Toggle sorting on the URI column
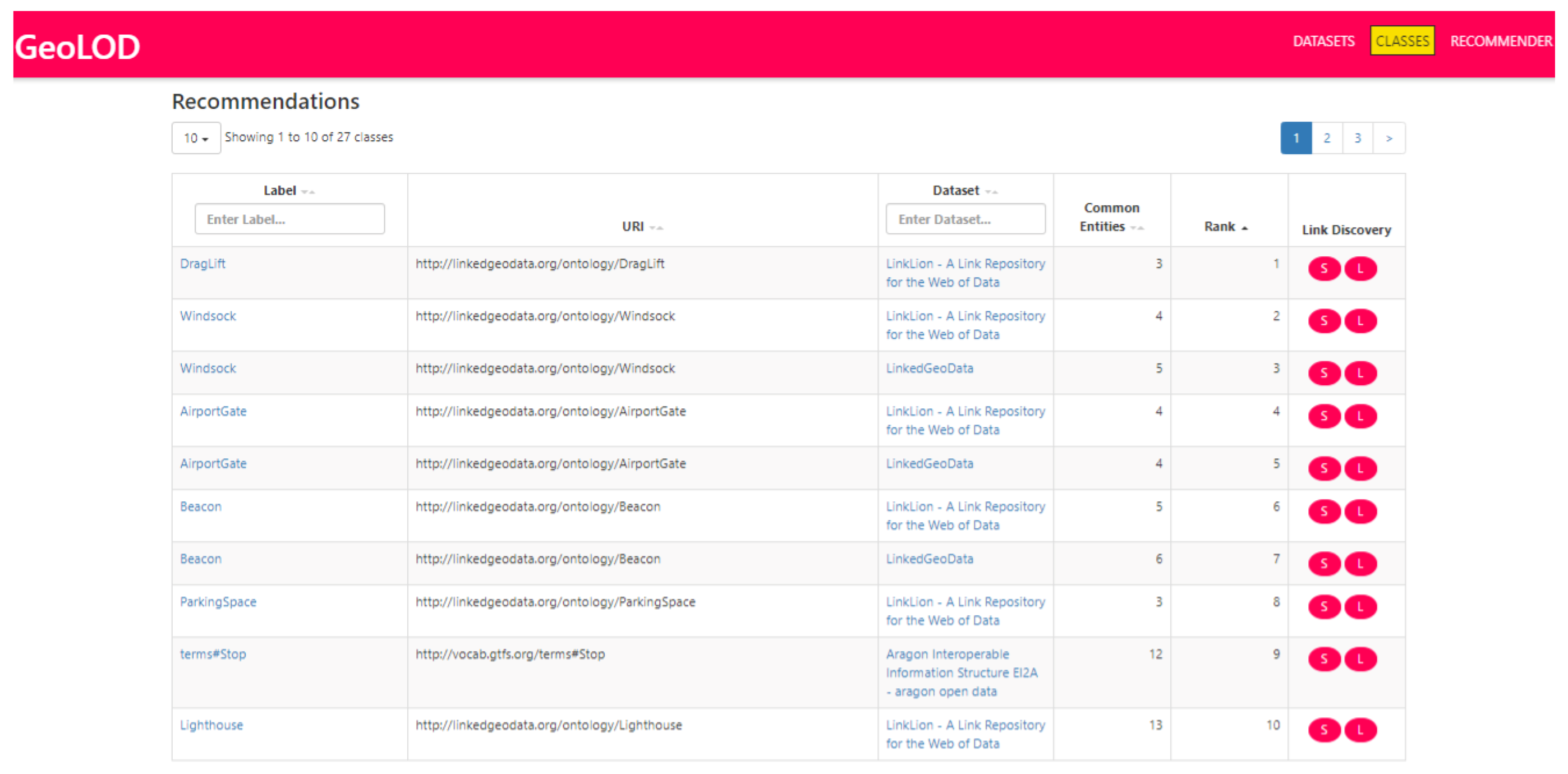This screenshot has width=1568, height=774. click(656, 227)
